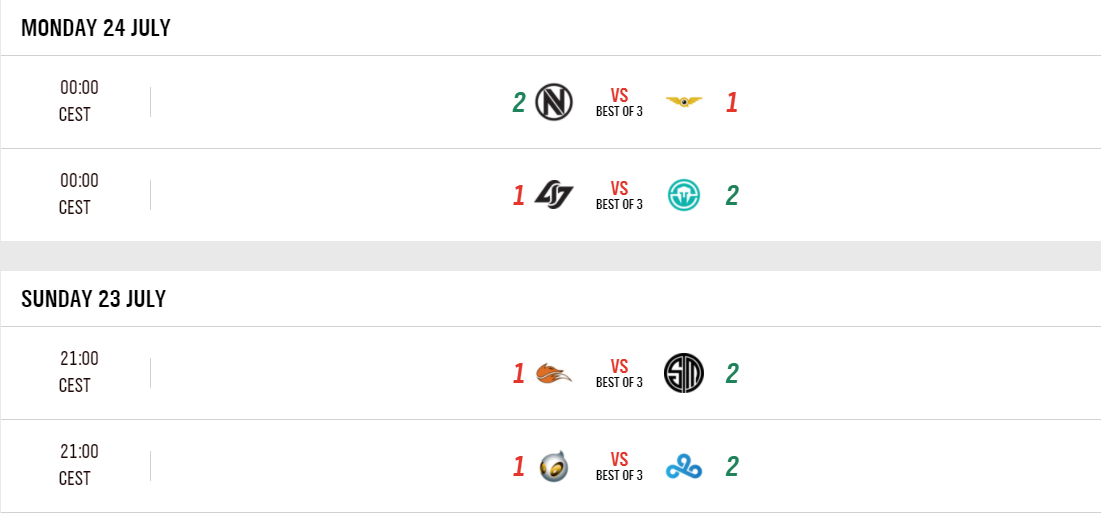The height and width of the screenshot is (513, 1101).
Task: Click the FlyQuest gold wings logo
Action: [684, 102]
